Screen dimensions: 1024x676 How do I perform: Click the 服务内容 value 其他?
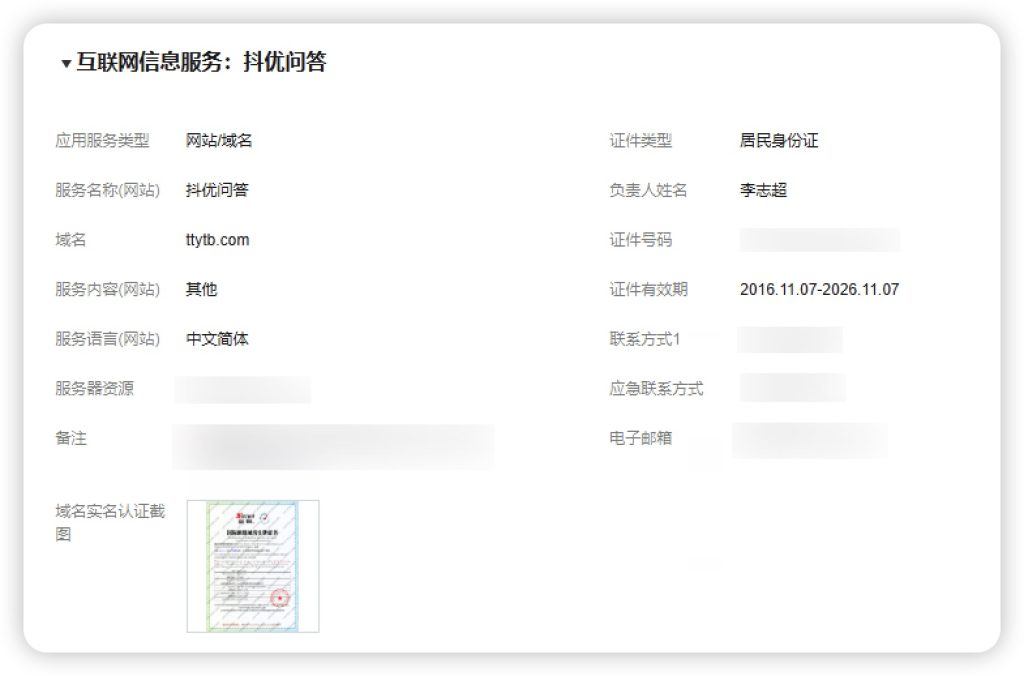(201, 290)
